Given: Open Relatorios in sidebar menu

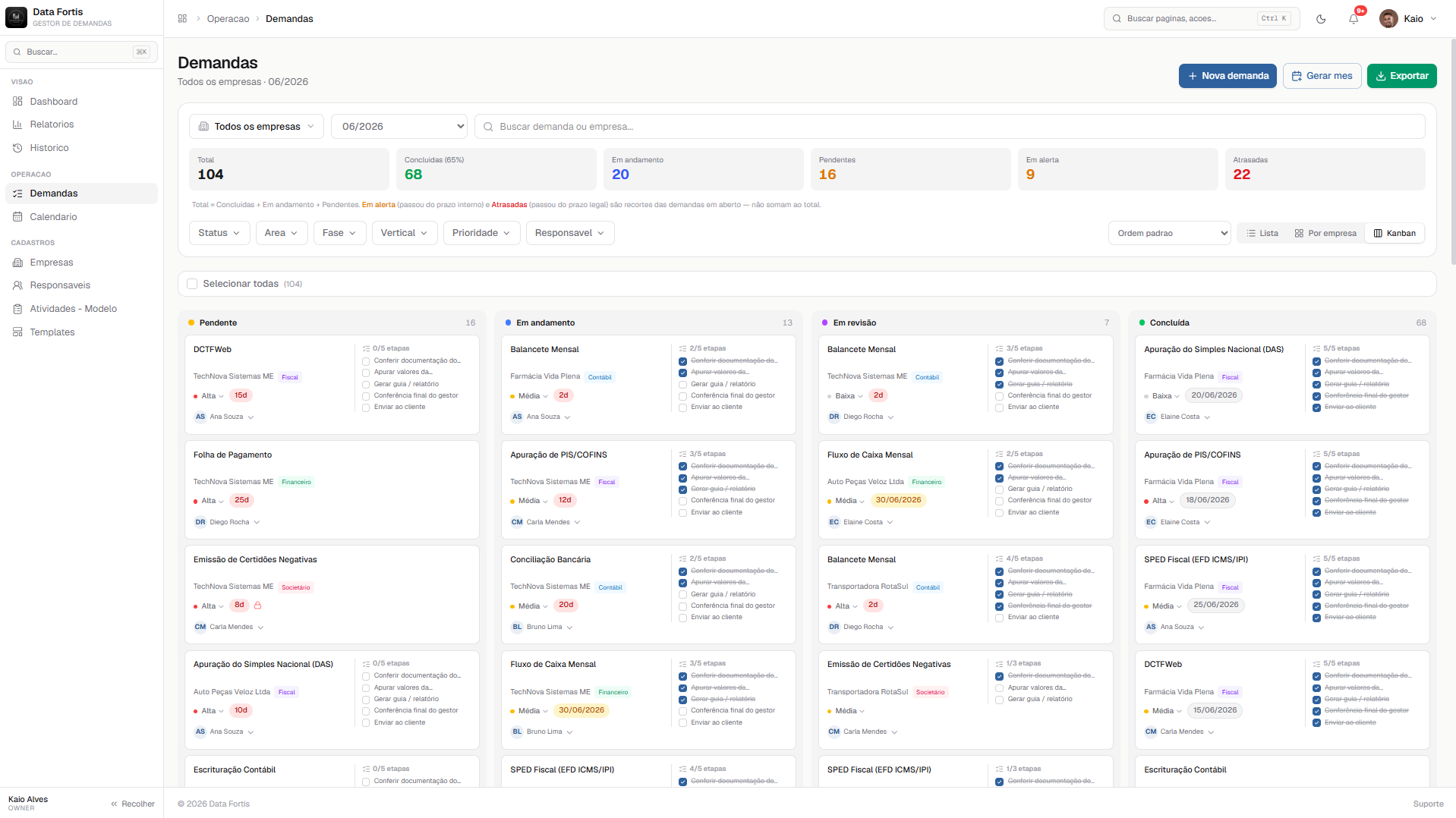Looking at the screenshot, I should tap(81, 124).
